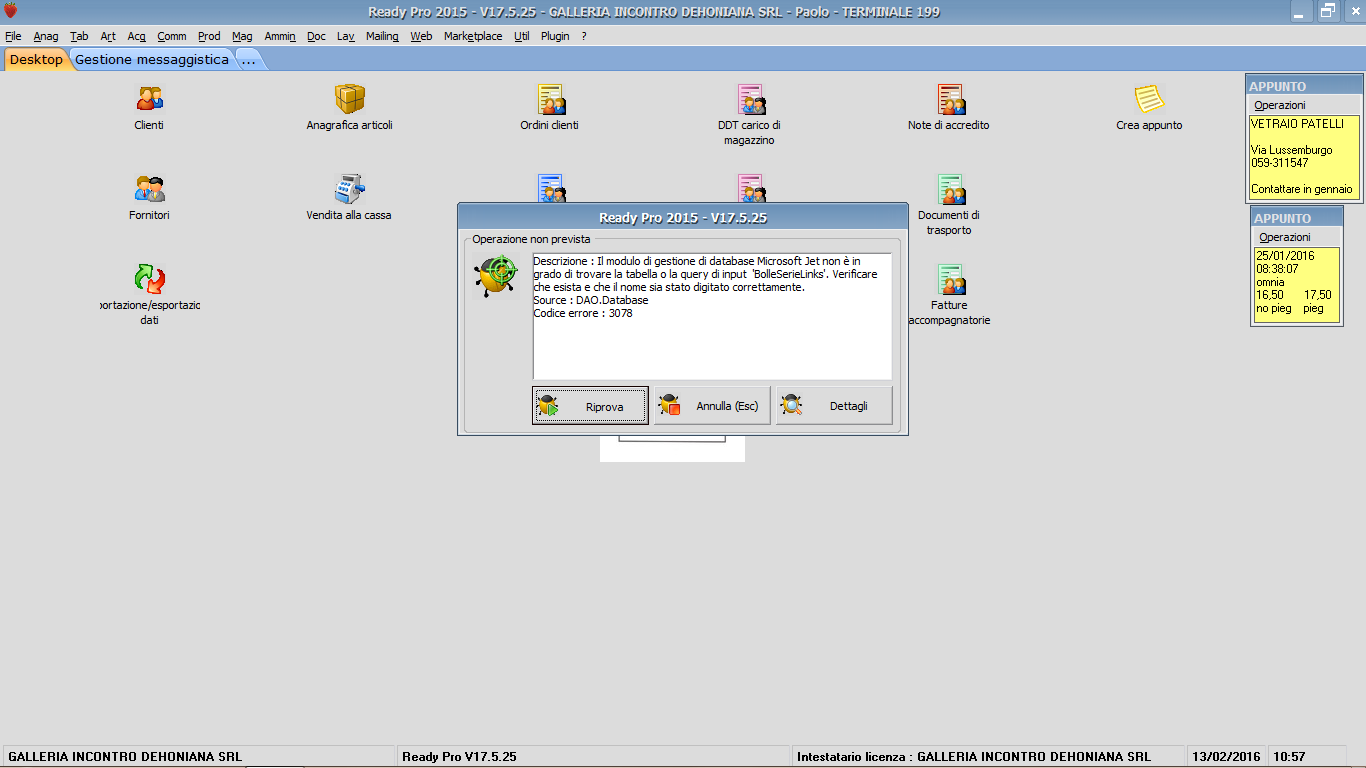This screenshot has height=768, width=1366.
Task: Click GALLERIA INCONTRO DEHONIANA SRL status entry at left
Action: [200, 757]
